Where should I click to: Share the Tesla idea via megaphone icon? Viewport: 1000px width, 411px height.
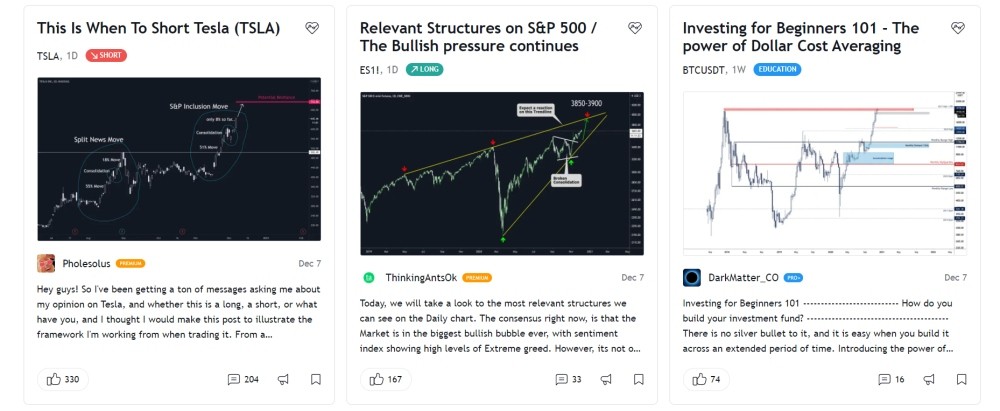click(x=283, y=380)
